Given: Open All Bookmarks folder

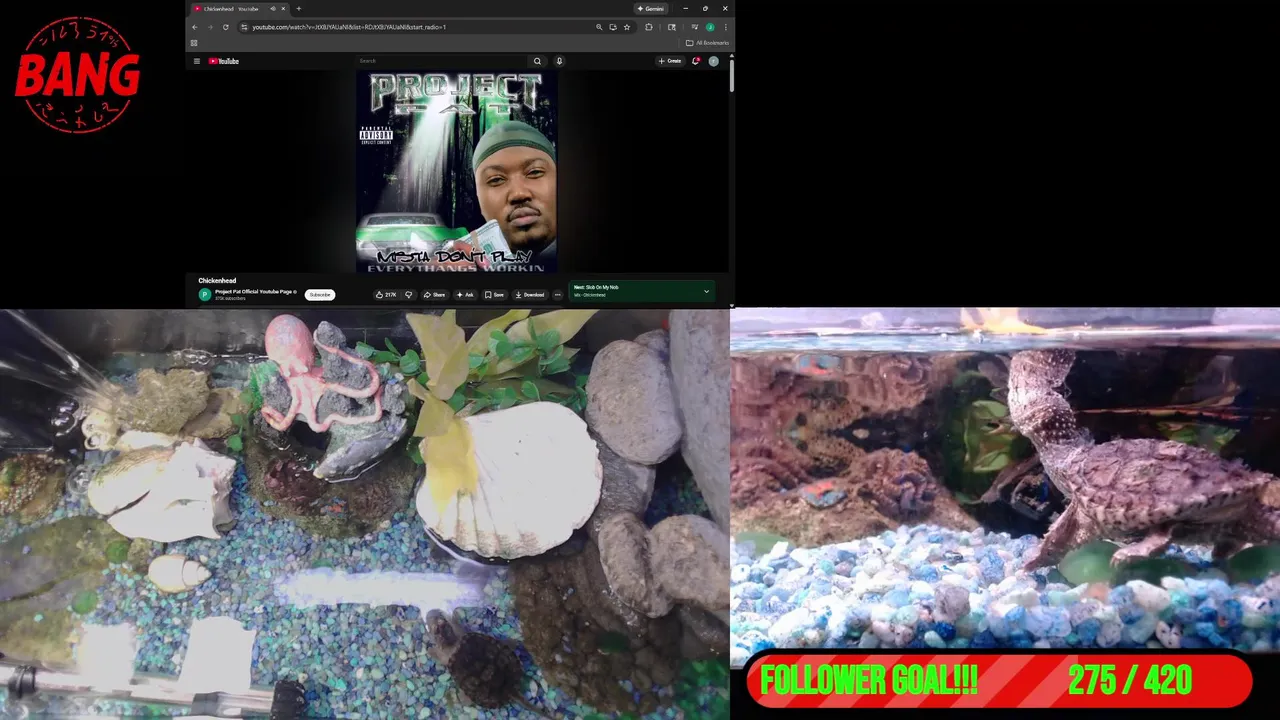Looking at the screenshot, I should click(x=707, y=43).
